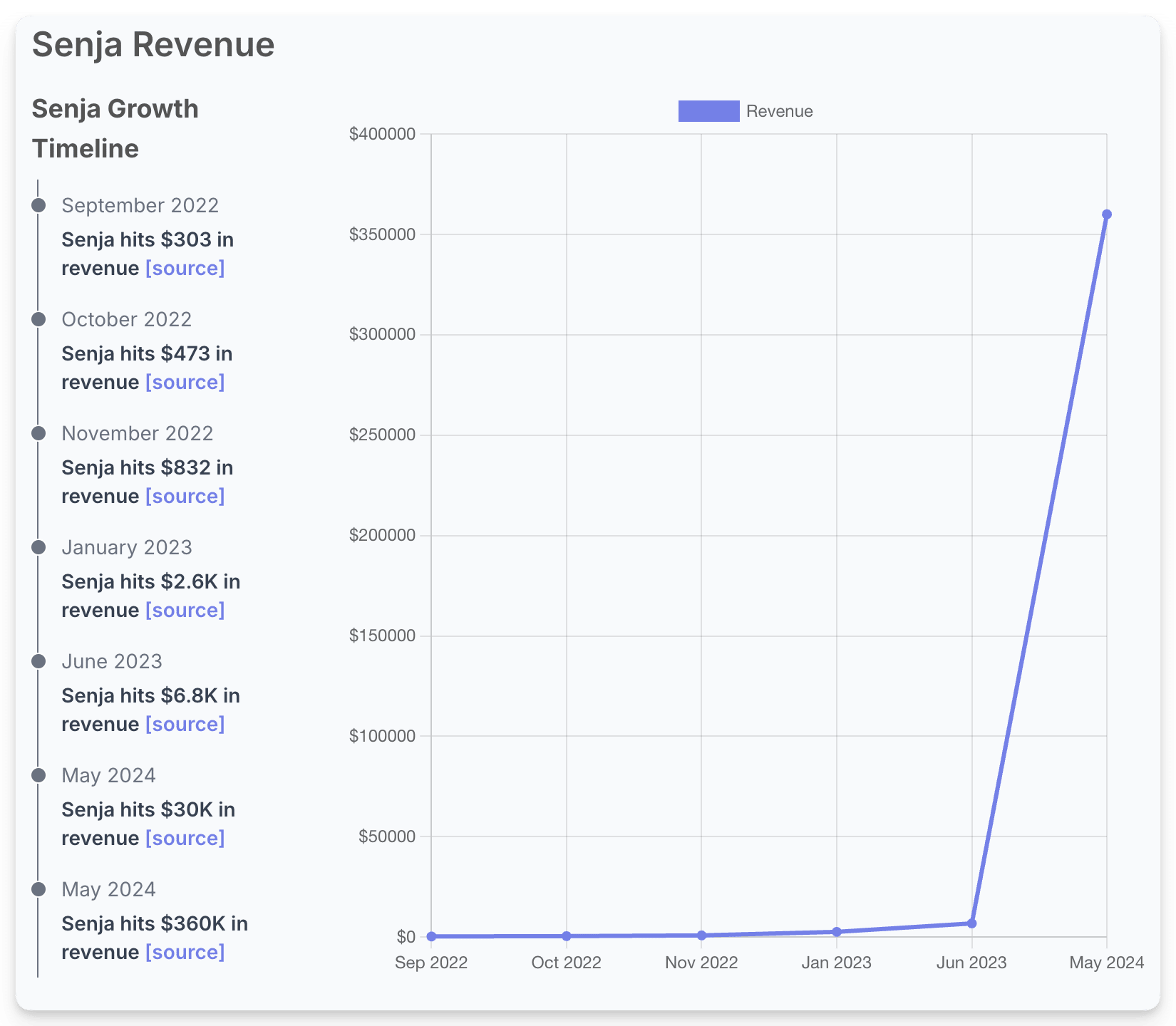Image resolution: width=1176 pixels, height=1026 pixels.
Task: Open the source link for January 2023 revenue
Action: (185, 611)
